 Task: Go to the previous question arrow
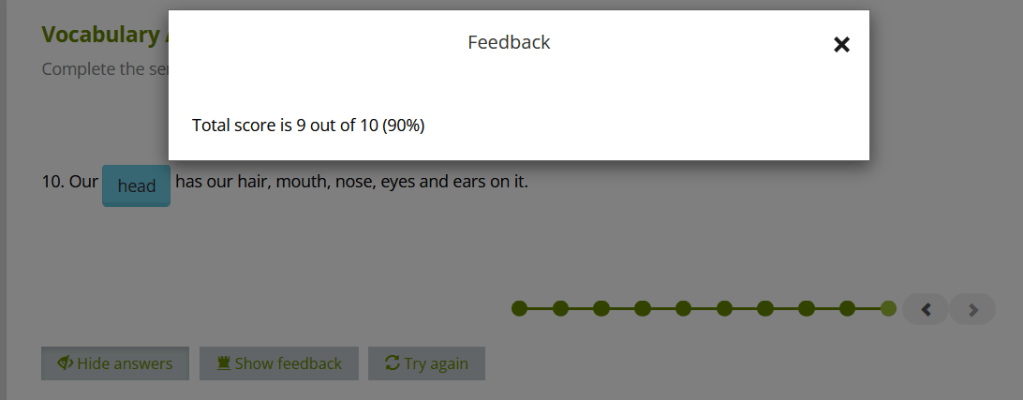926,309
